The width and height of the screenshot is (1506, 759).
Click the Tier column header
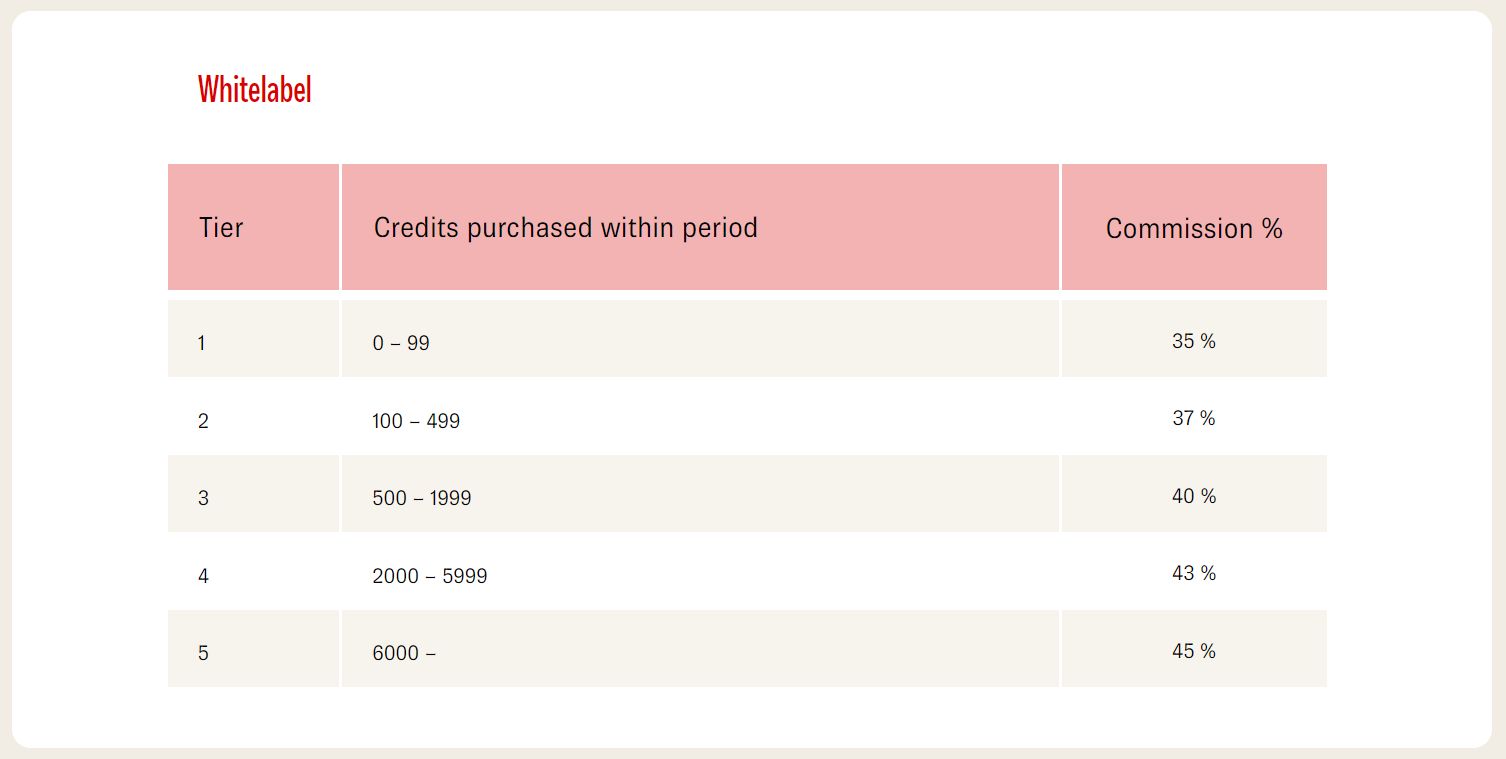pos(221,228)
